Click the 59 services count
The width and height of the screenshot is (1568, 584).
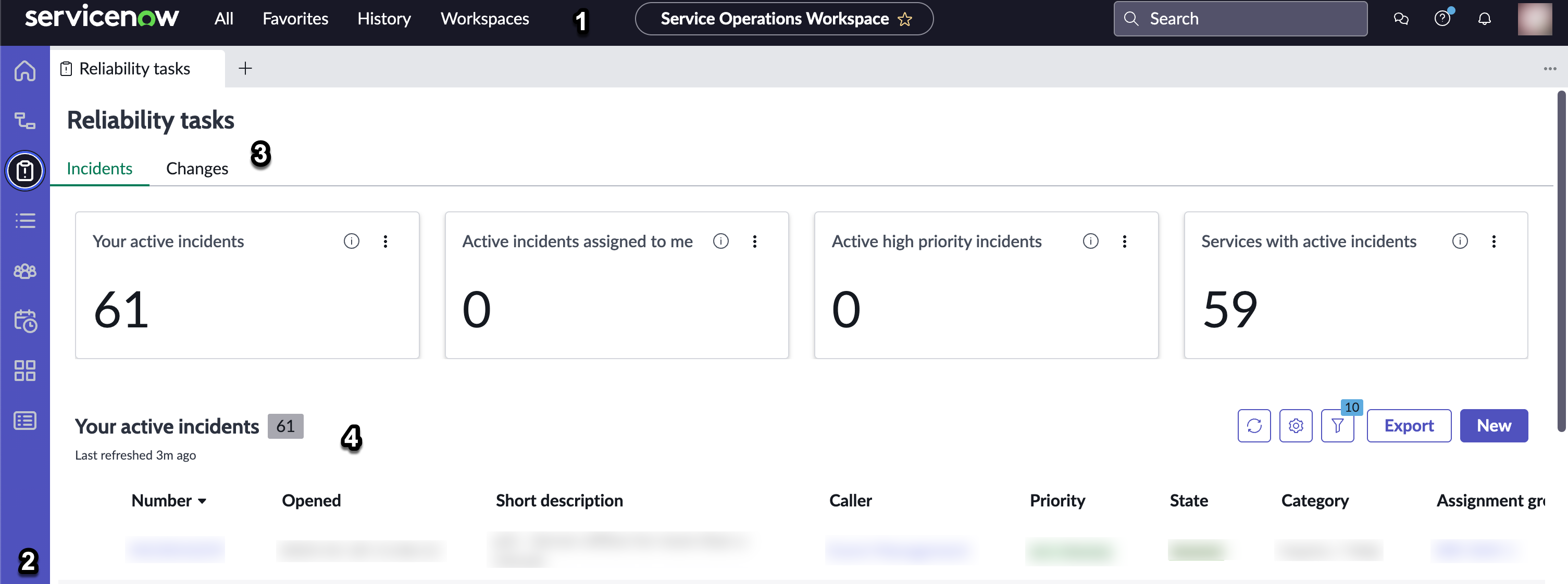click(x=1229, y=310)
